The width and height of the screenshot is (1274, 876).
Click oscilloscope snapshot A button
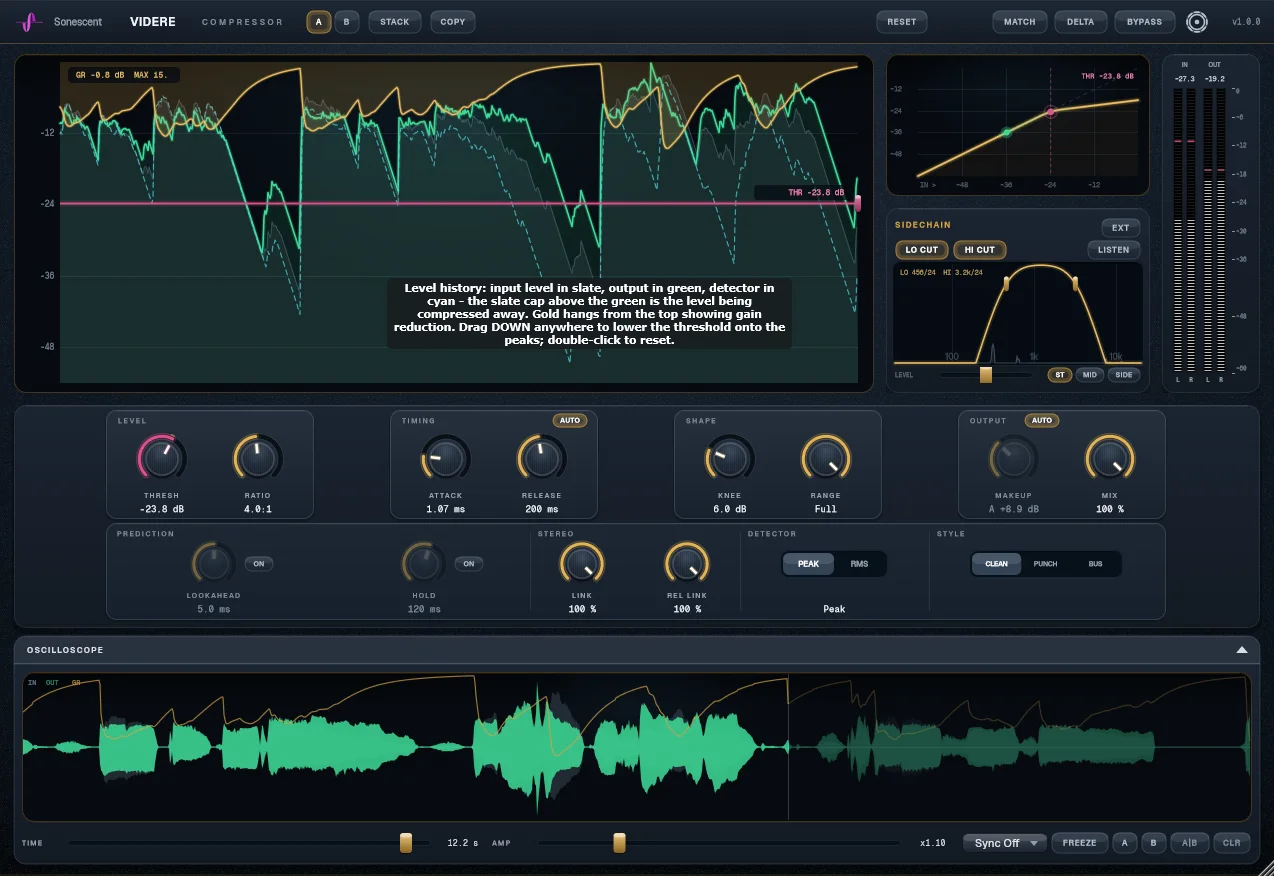[x=1125, y=843]
